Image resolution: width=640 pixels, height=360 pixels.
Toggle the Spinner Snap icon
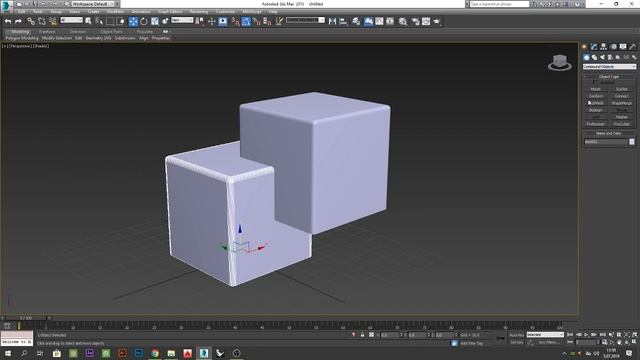coord(267,21)
